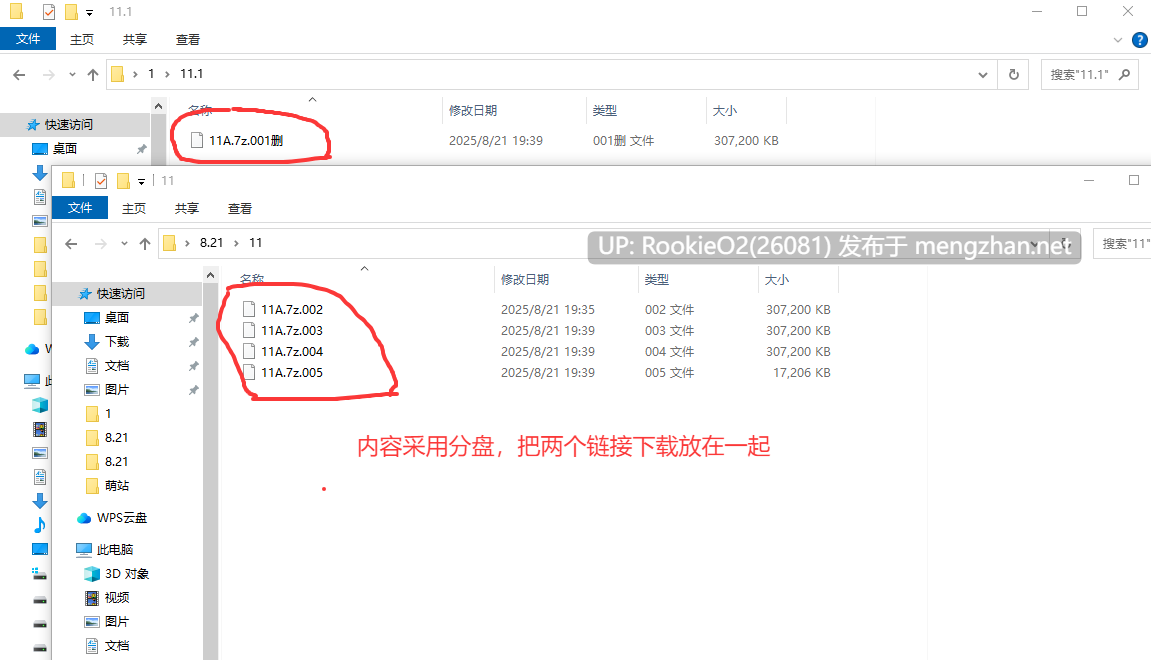Go back in the 11 window
This screenshot has height=660, width=1151.
pyautogui.click(x=71, y=244)
